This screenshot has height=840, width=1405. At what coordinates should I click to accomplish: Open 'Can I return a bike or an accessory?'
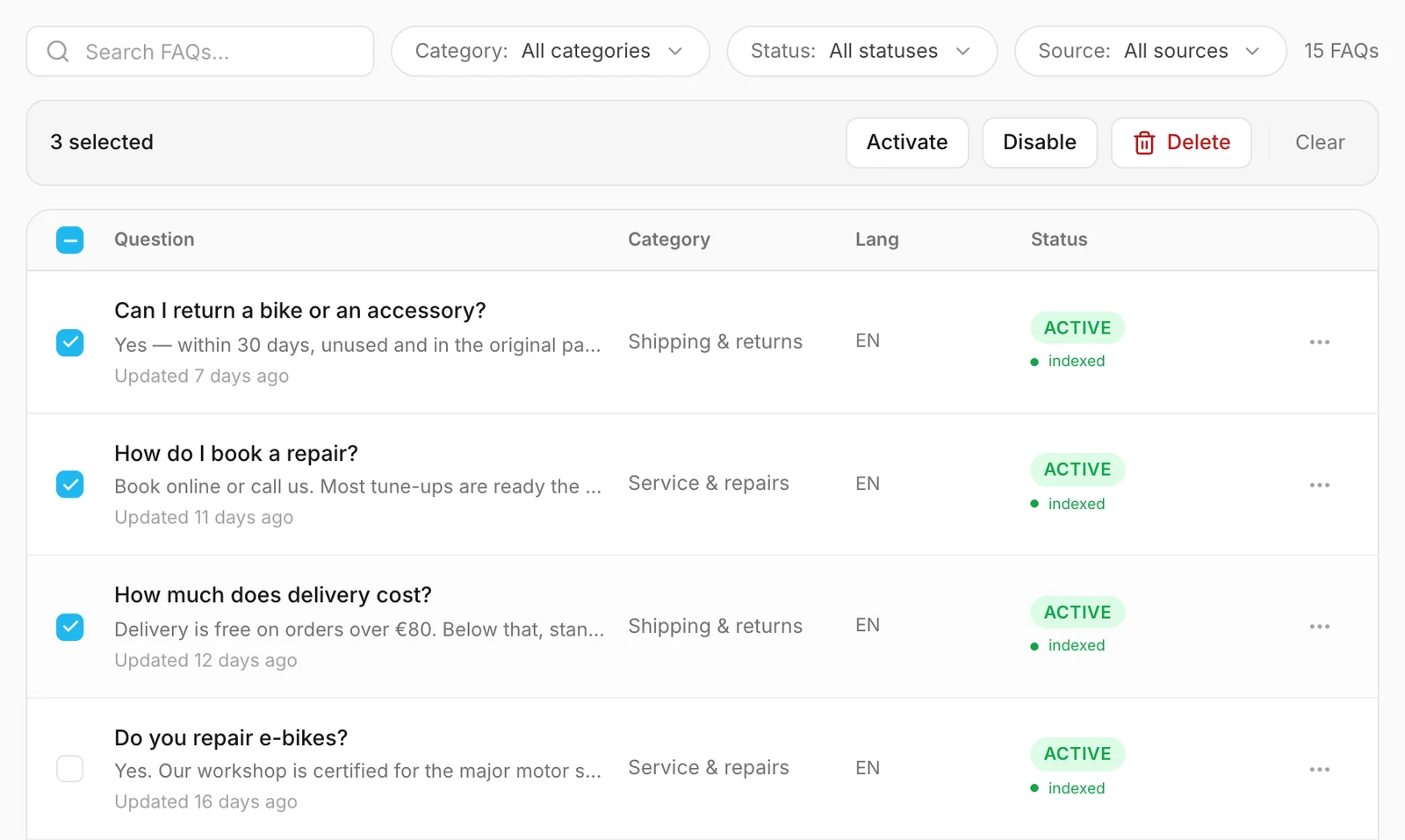(300, 311)
